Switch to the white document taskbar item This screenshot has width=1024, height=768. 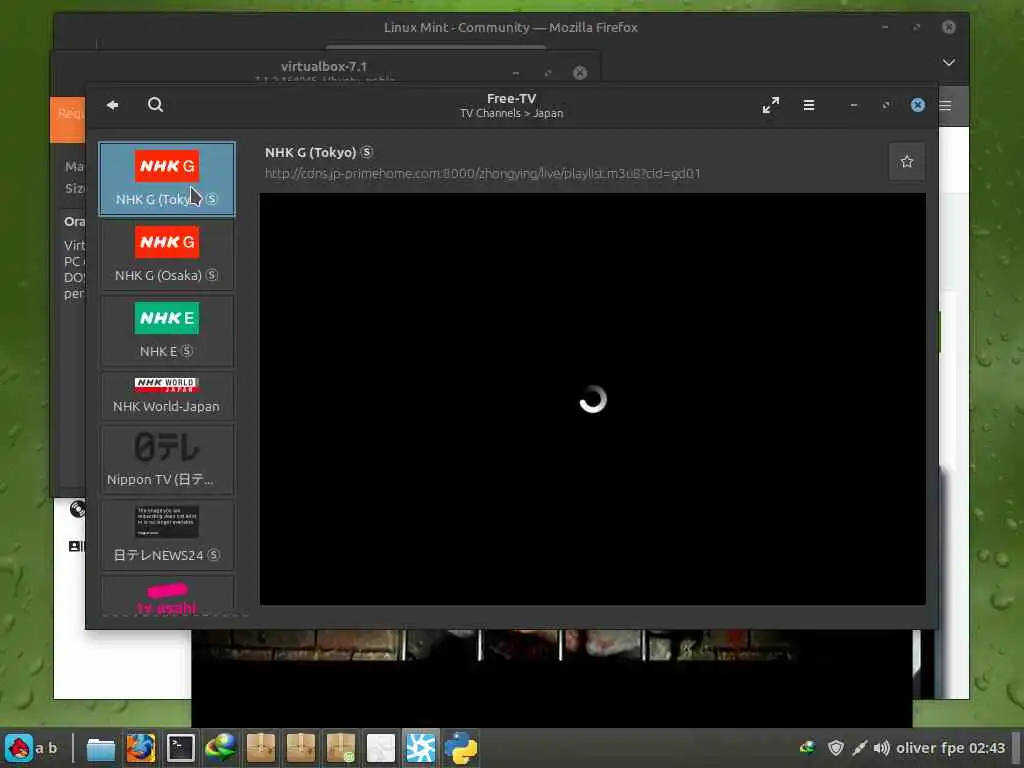[x=381, y=748]
